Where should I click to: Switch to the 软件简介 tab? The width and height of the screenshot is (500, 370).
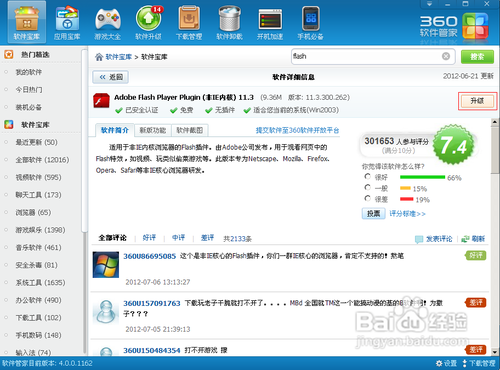point(115,130)
